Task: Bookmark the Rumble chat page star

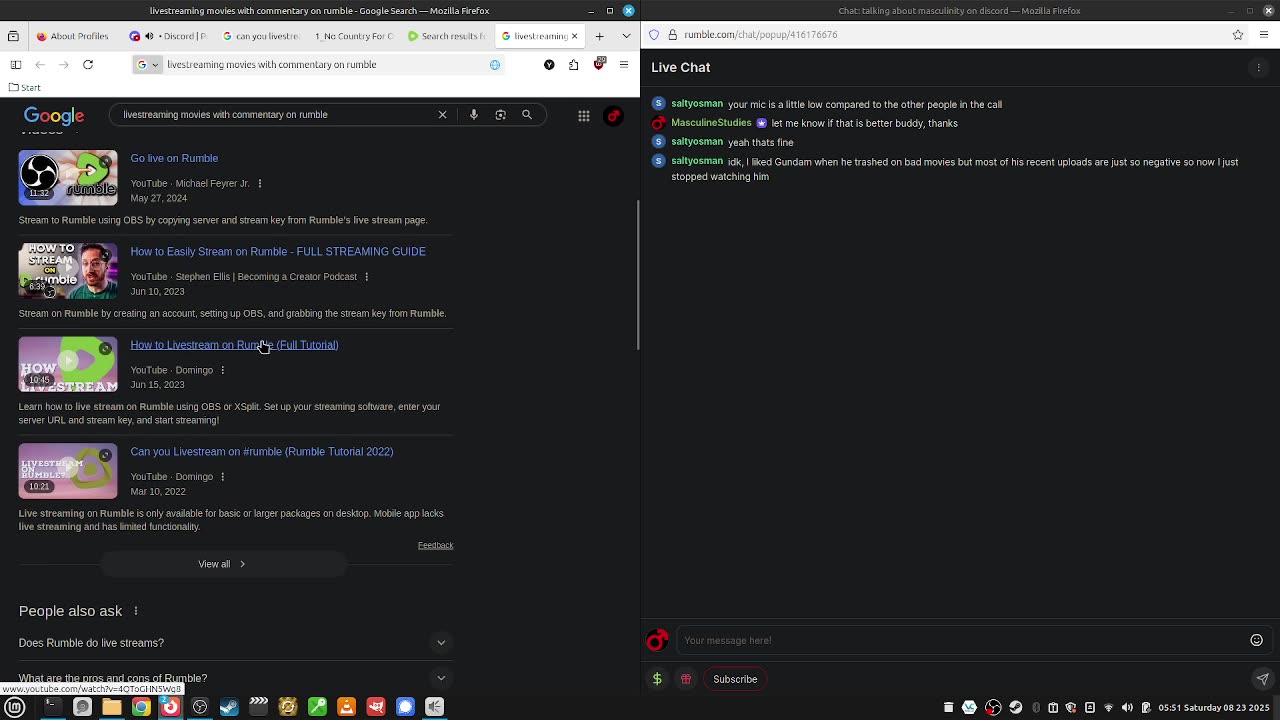Action: point(1238,34)
